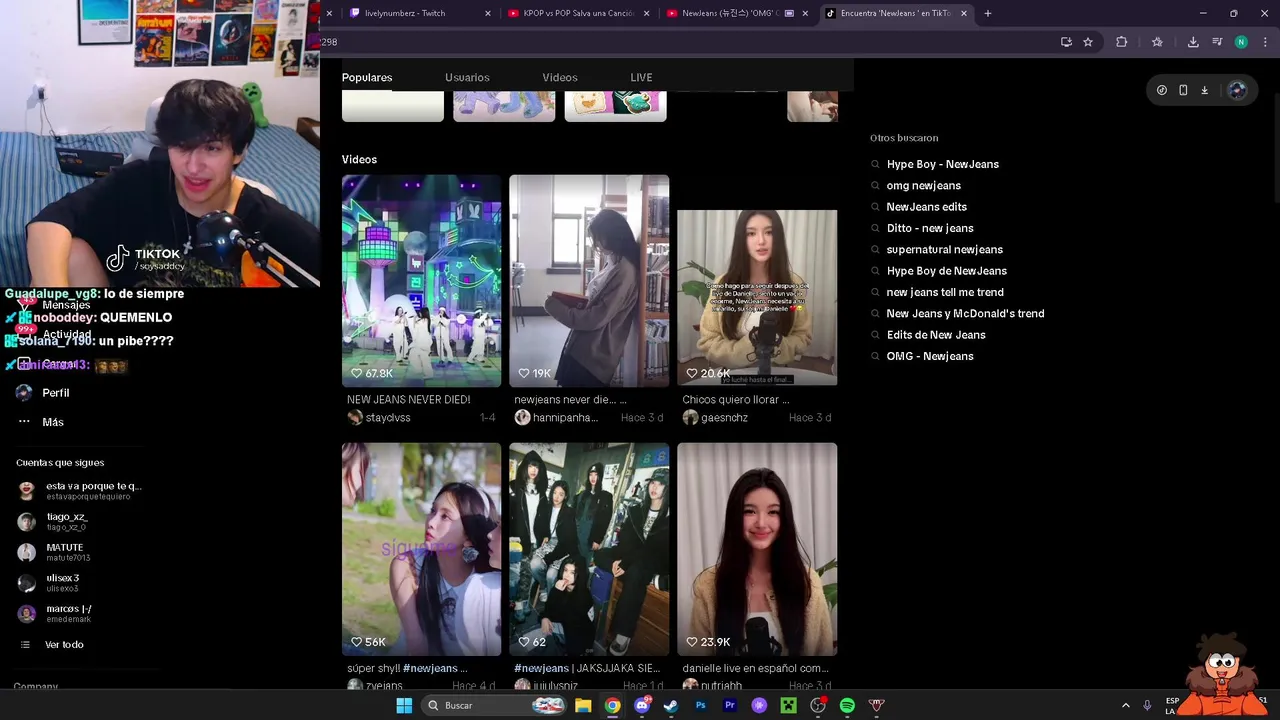
Task: Open the NEW JEANS NEVER DIED video thumbnail
Action: pyautogui.click(x=421, y=281)
